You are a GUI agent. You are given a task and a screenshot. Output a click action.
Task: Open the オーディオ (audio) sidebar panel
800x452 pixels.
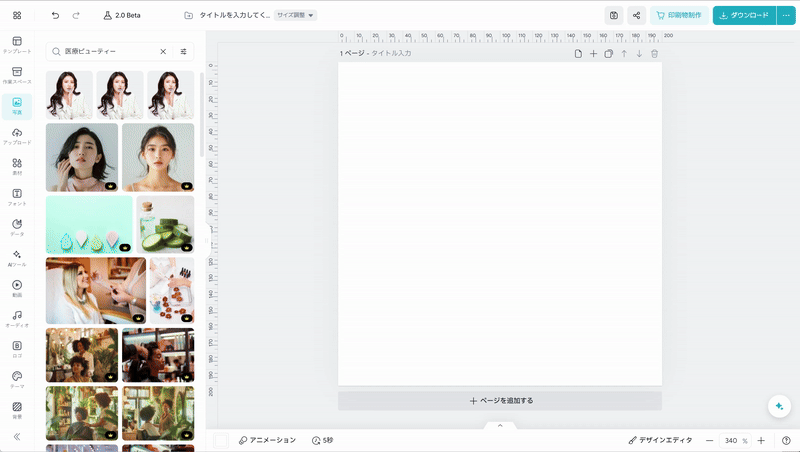pos(17,319)
